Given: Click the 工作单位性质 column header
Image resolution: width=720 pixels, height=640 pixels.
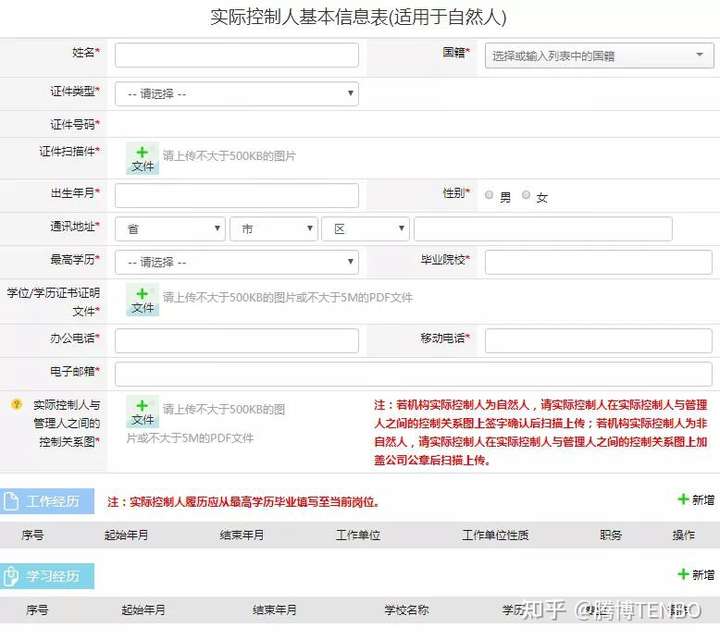Looking at the screenshot, I should [495, 535].
